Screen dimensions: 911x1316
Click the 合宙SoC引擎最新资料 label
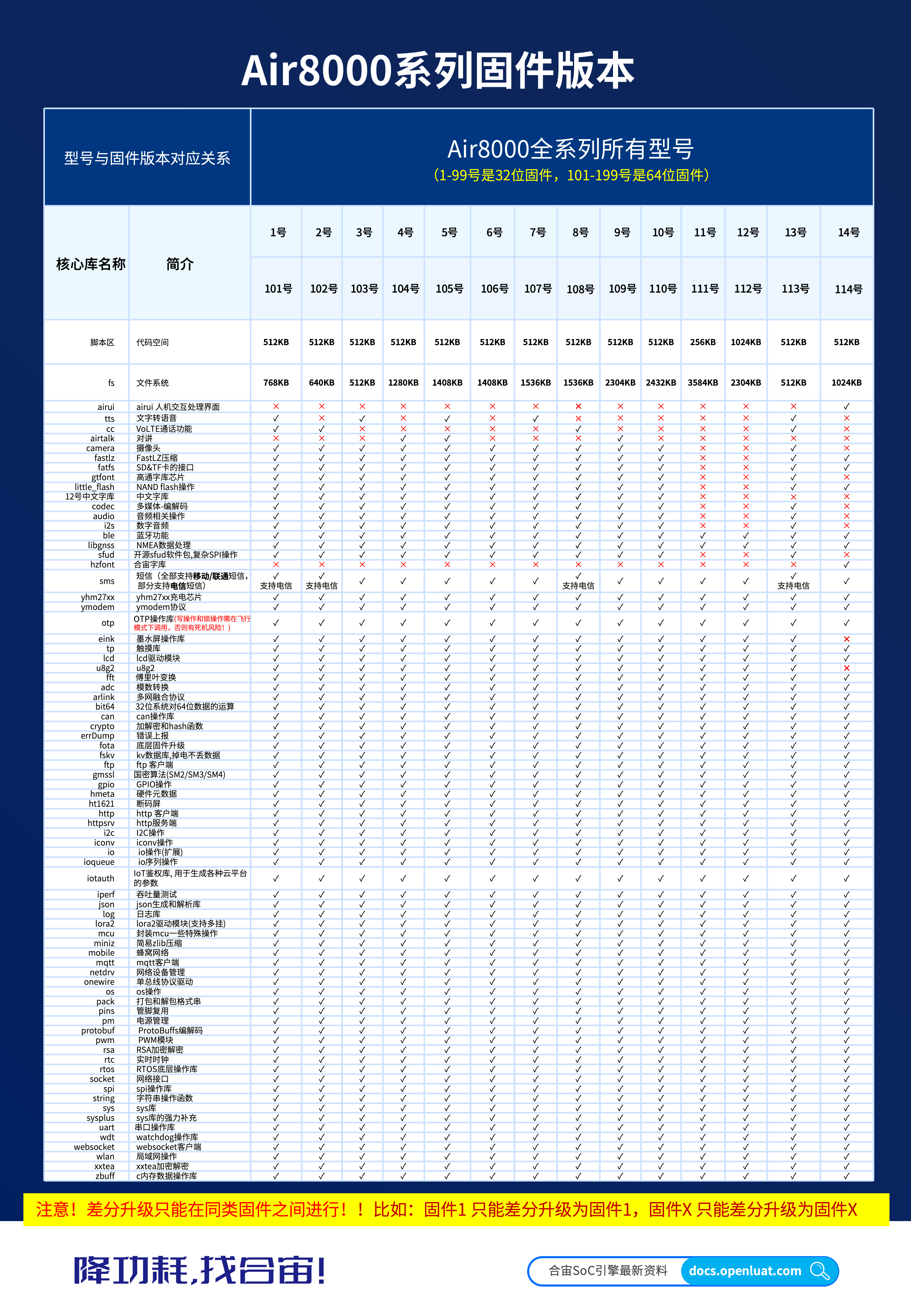[x=608, y=1271]
